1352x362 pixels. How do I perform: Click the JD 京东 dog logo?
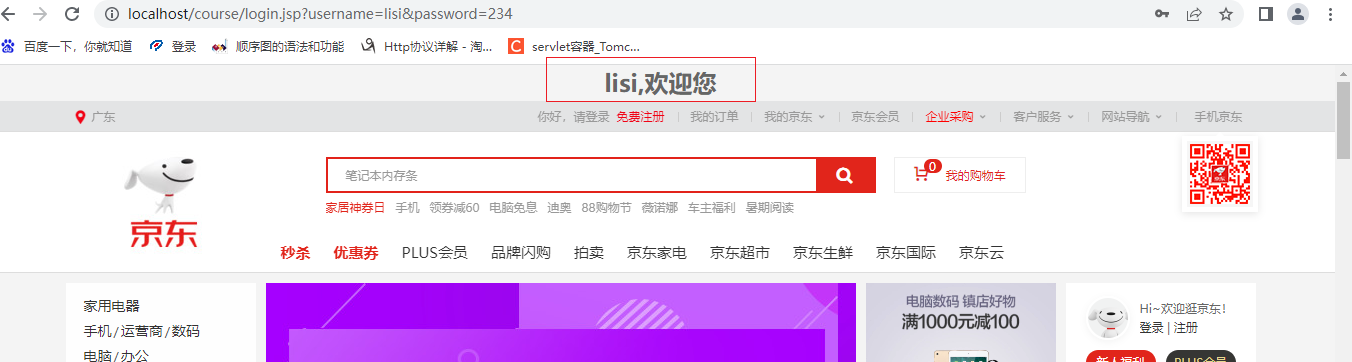click(x=163, y=203)
